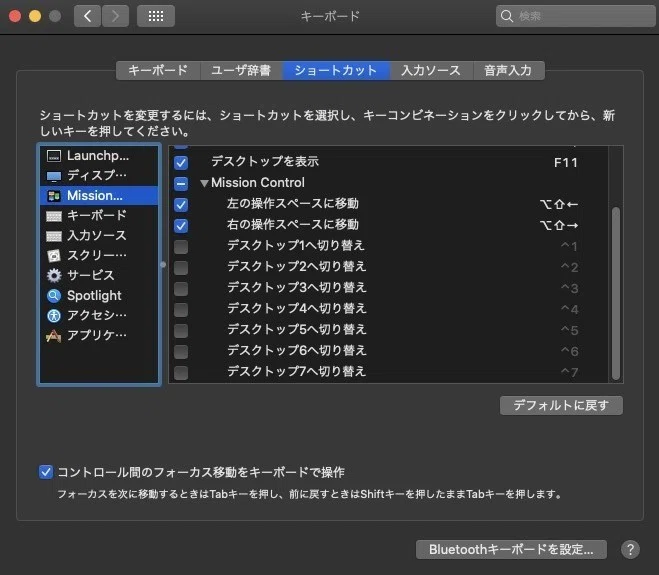Enable デスクトップ6へ切り替え checkbox
This screenshot has width=659, height=575.
[x=181, y=351]
